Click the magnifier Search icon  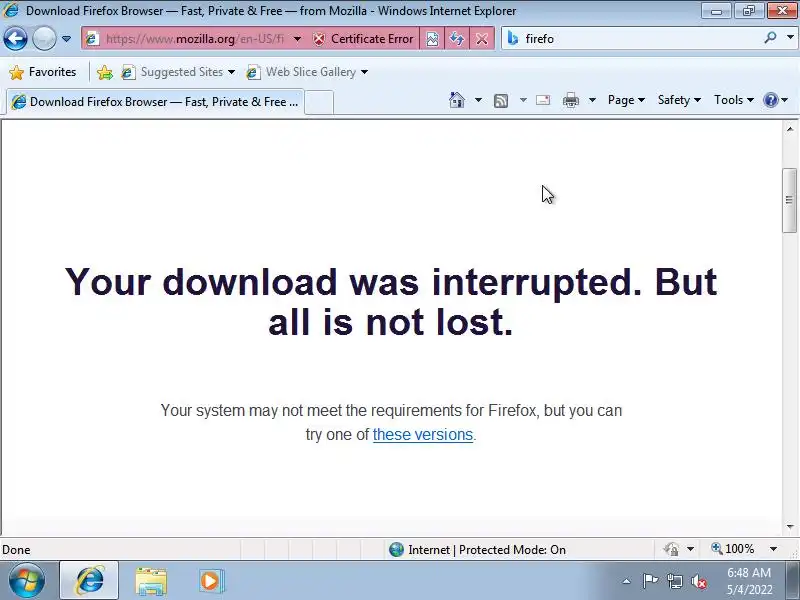[770, 38]
